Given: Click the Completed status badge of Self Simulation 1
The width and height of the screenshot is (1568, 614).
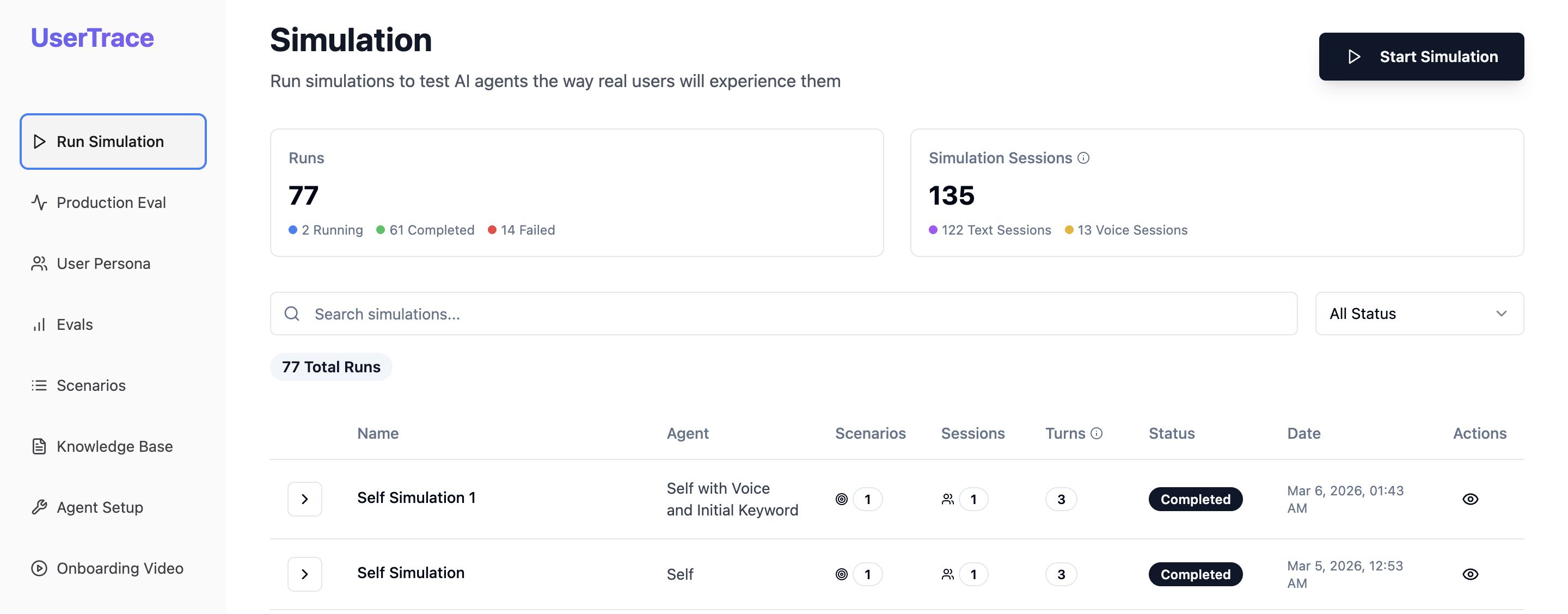Looking at the screenshot, I should coord(1195,499).
